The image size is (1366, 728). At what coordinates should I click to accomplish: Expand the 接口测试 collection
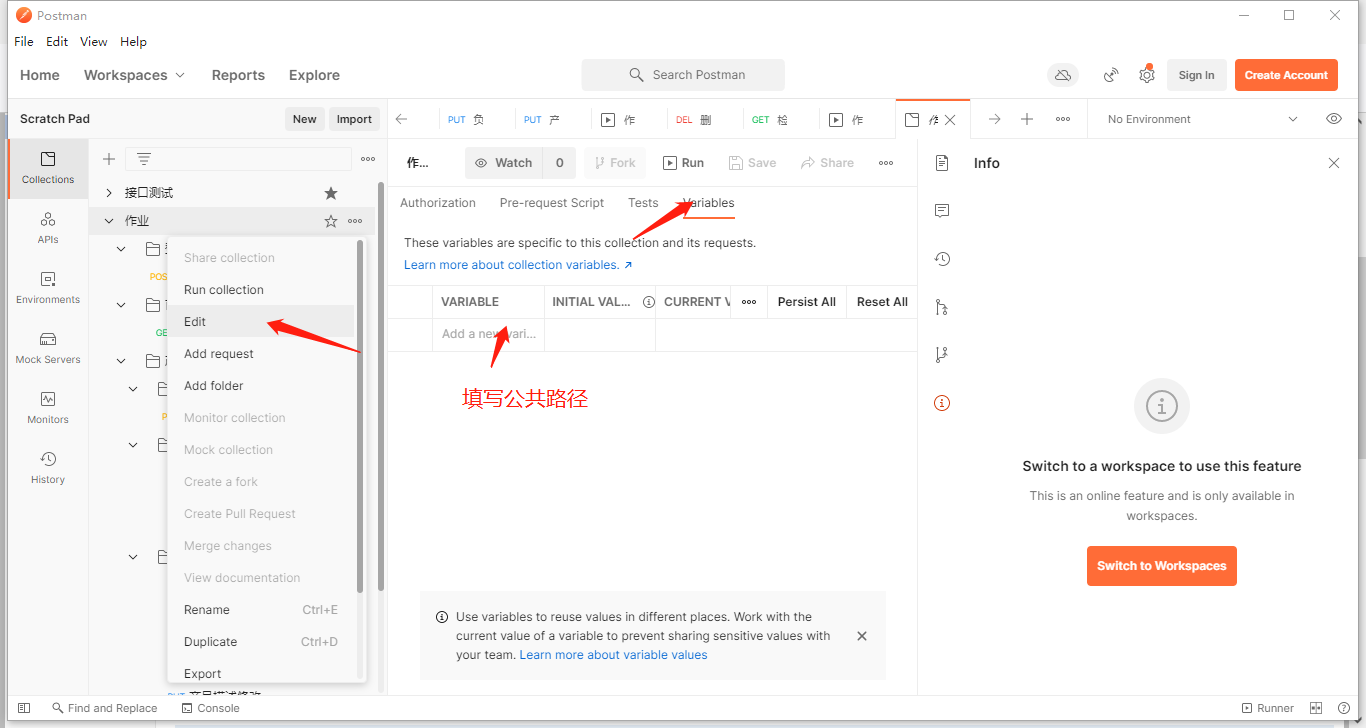[109, 193]
